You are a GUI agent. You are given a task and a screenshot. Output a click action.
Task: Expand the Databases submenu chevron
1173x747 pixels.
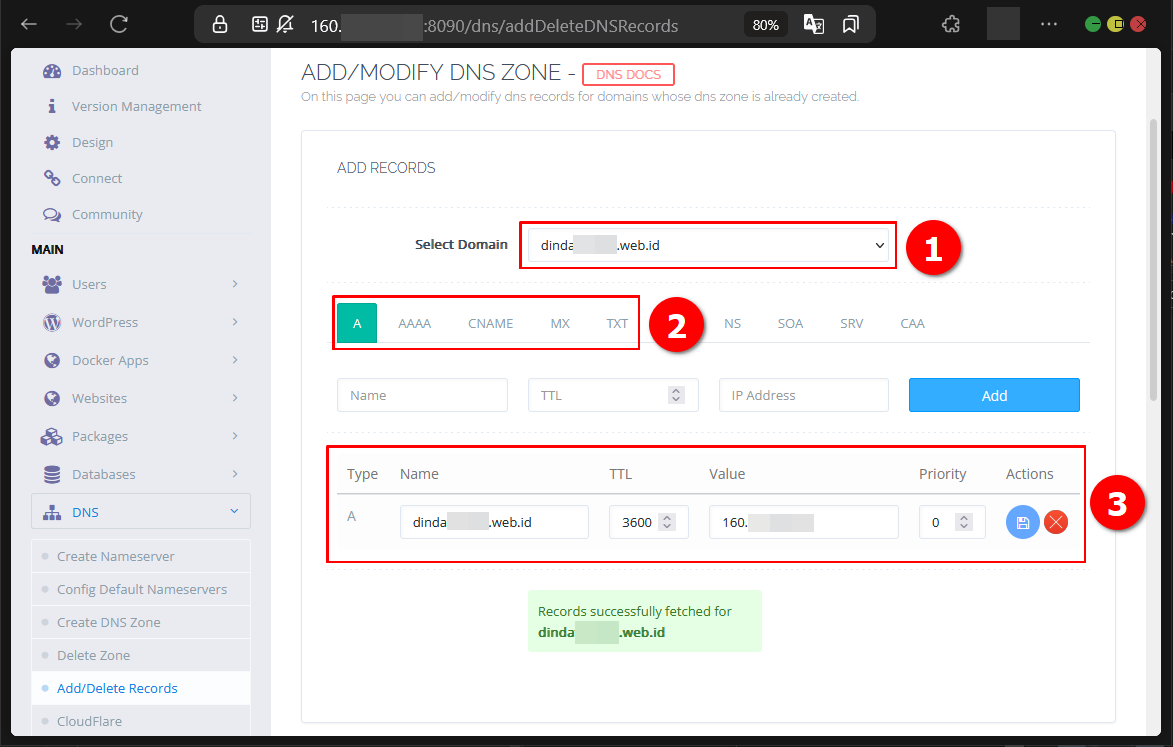(x=235, y=474)
